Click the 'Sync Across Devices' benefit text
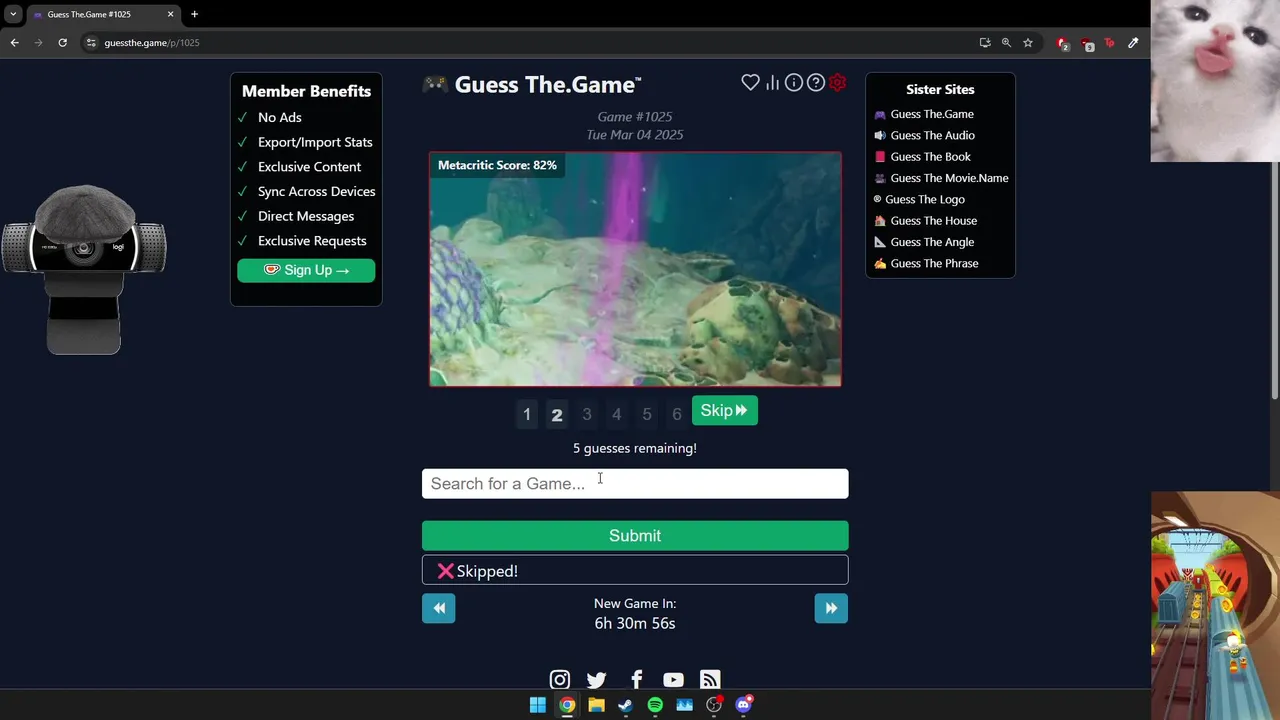 (317, 191)
